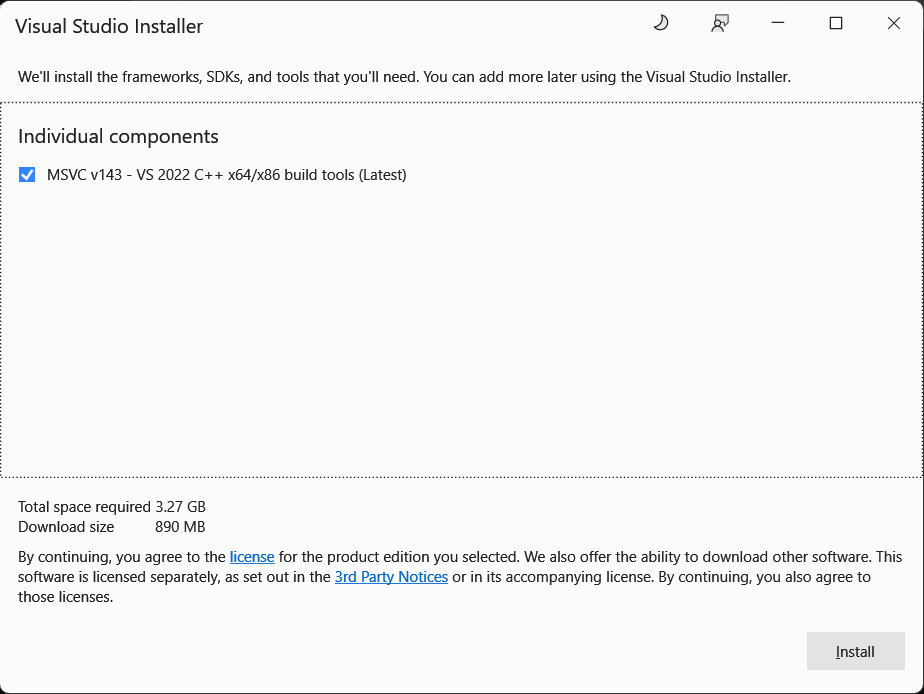Click the Individual components heading

(x=118, y=136)
